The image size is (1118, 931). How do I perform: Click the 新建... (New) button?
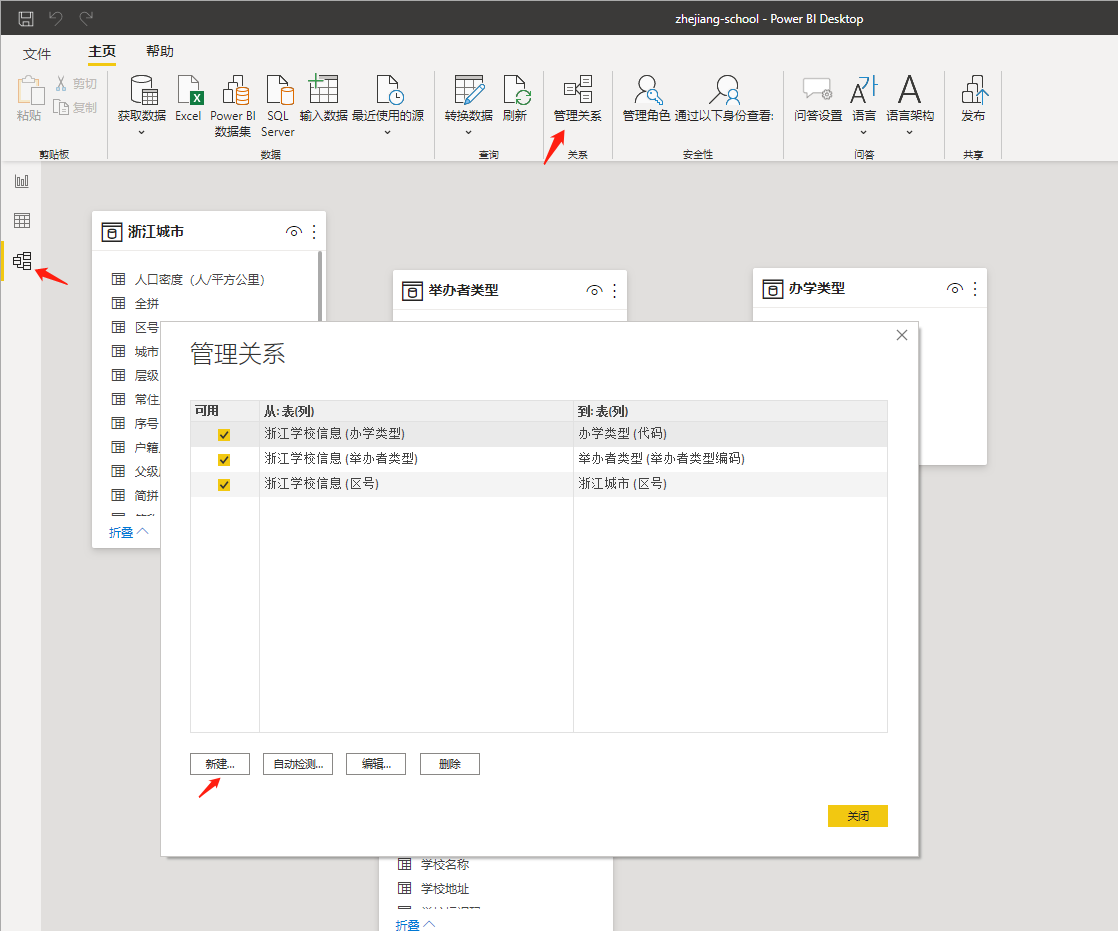pos(220,764)
